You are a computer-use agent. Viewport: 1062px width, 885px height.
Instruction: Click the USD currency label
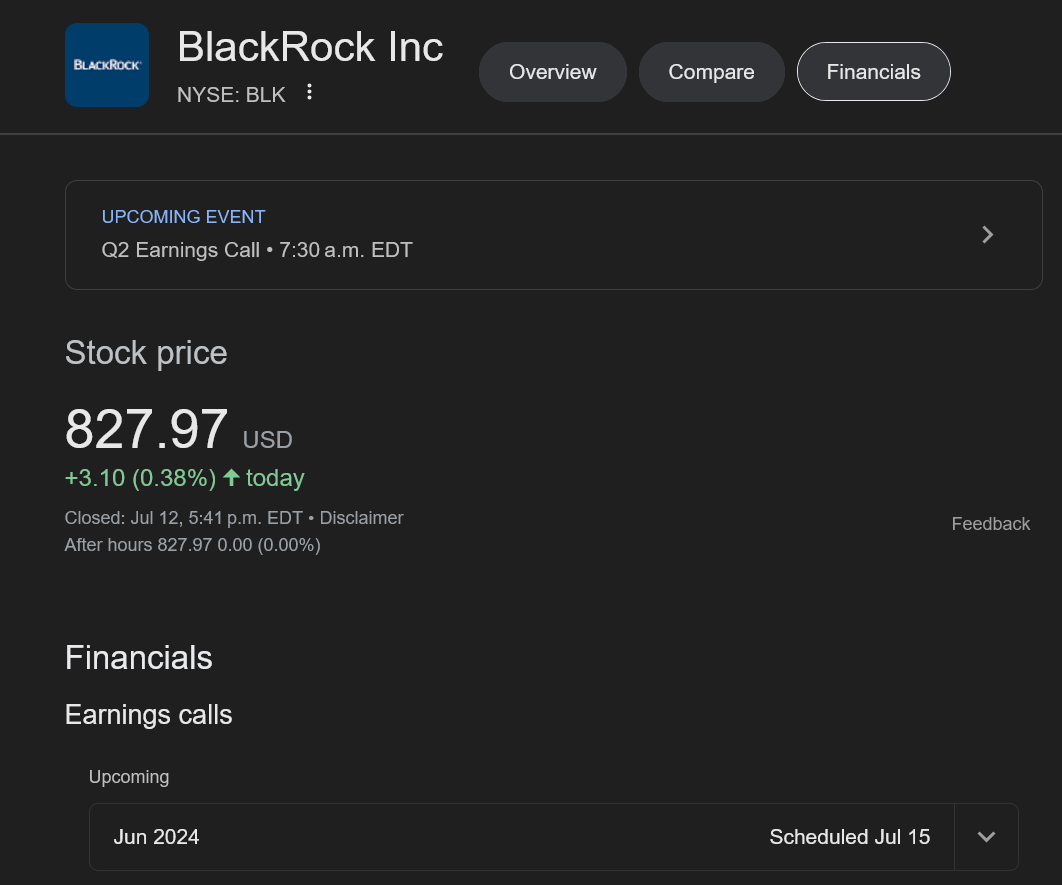point(268,440)
